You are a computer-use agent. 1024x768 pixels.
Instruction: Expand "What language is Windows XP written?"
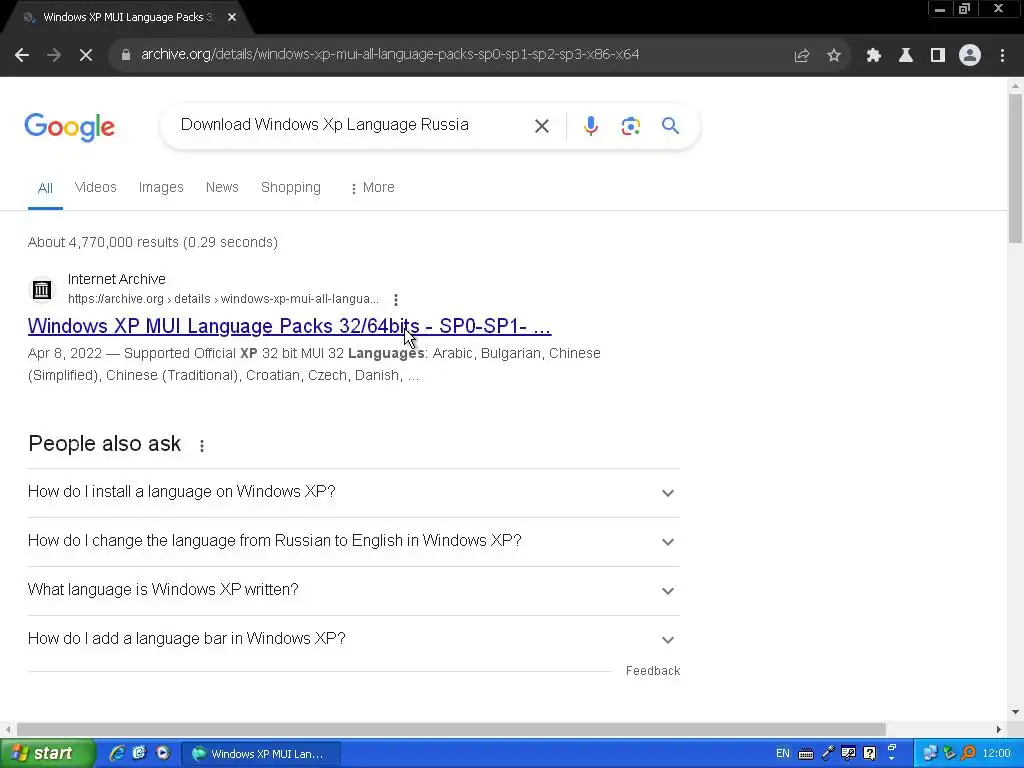[353, 590]
